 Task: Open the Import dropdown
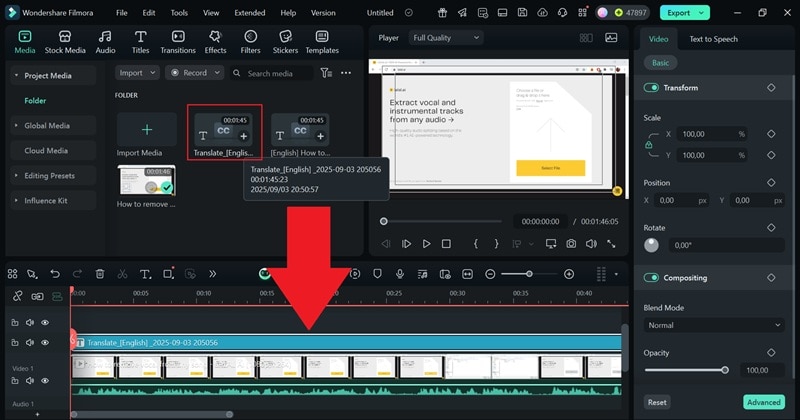click(x=137, y=73)
